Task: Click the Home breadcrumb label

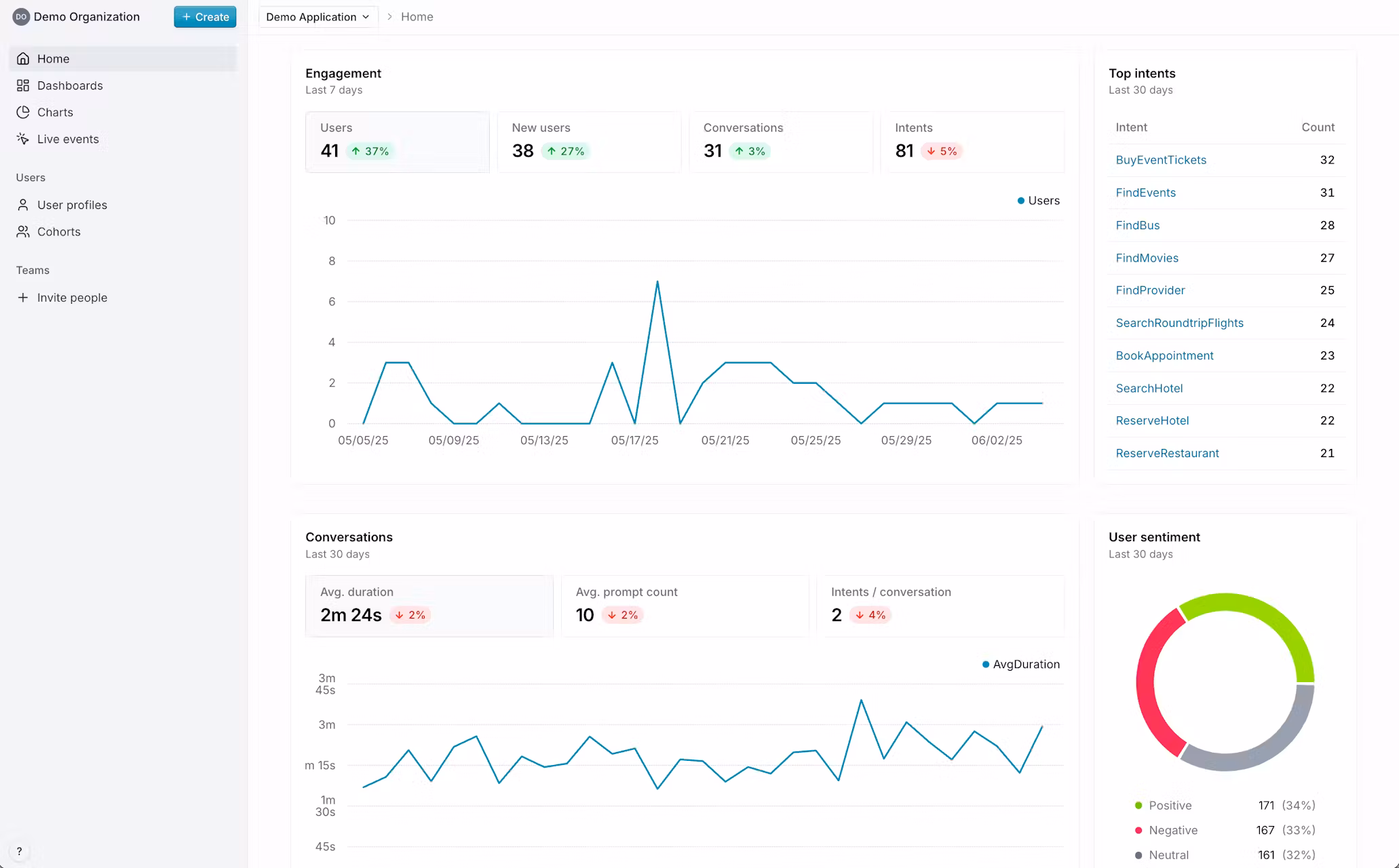Action: [417, 17]
